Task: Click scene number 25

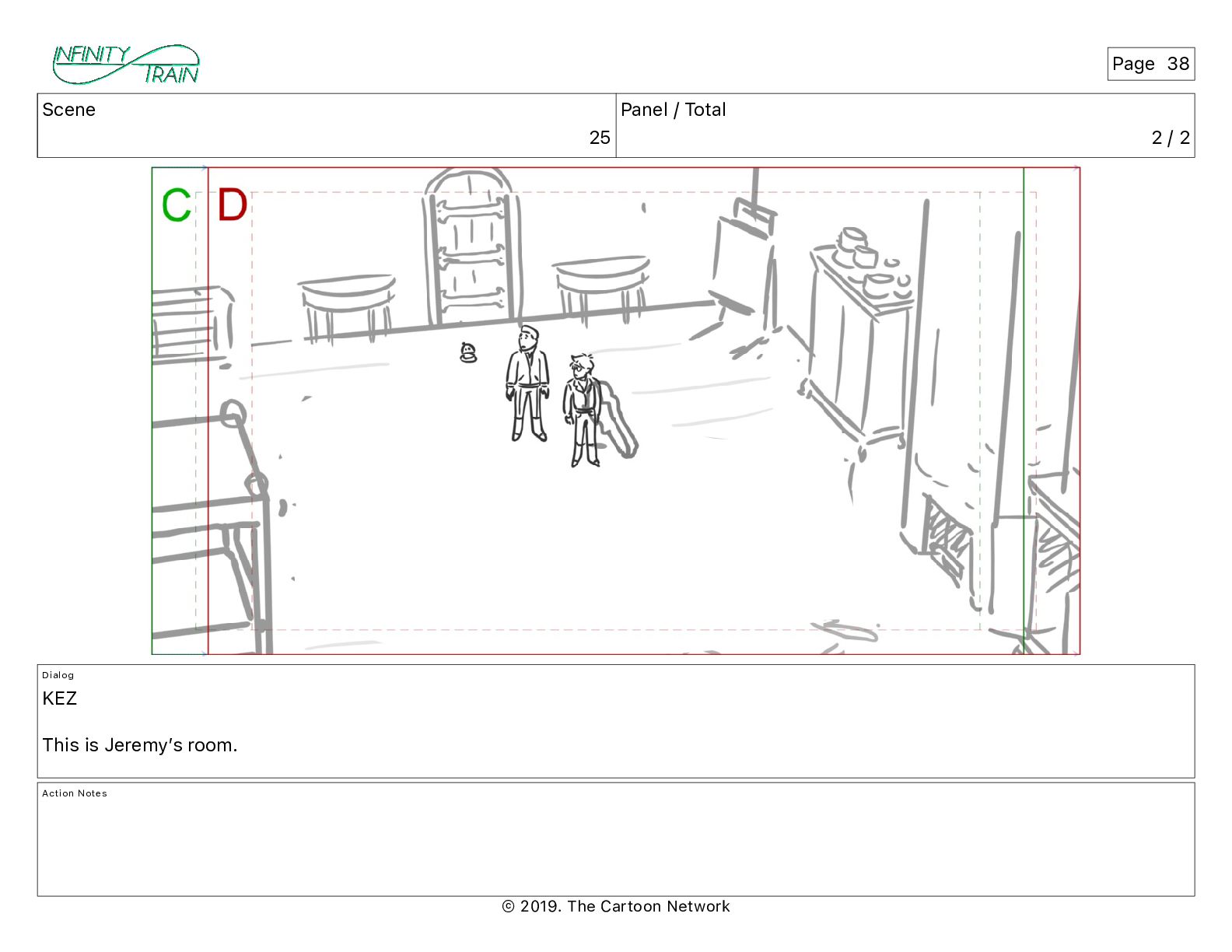Action: [600, 138]
